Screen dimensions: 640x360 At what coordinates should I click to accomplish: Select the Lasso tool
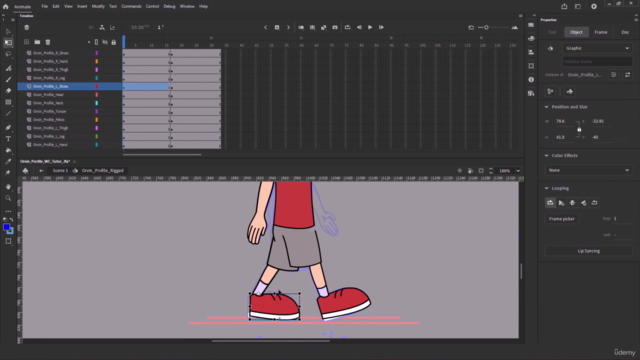8,54
